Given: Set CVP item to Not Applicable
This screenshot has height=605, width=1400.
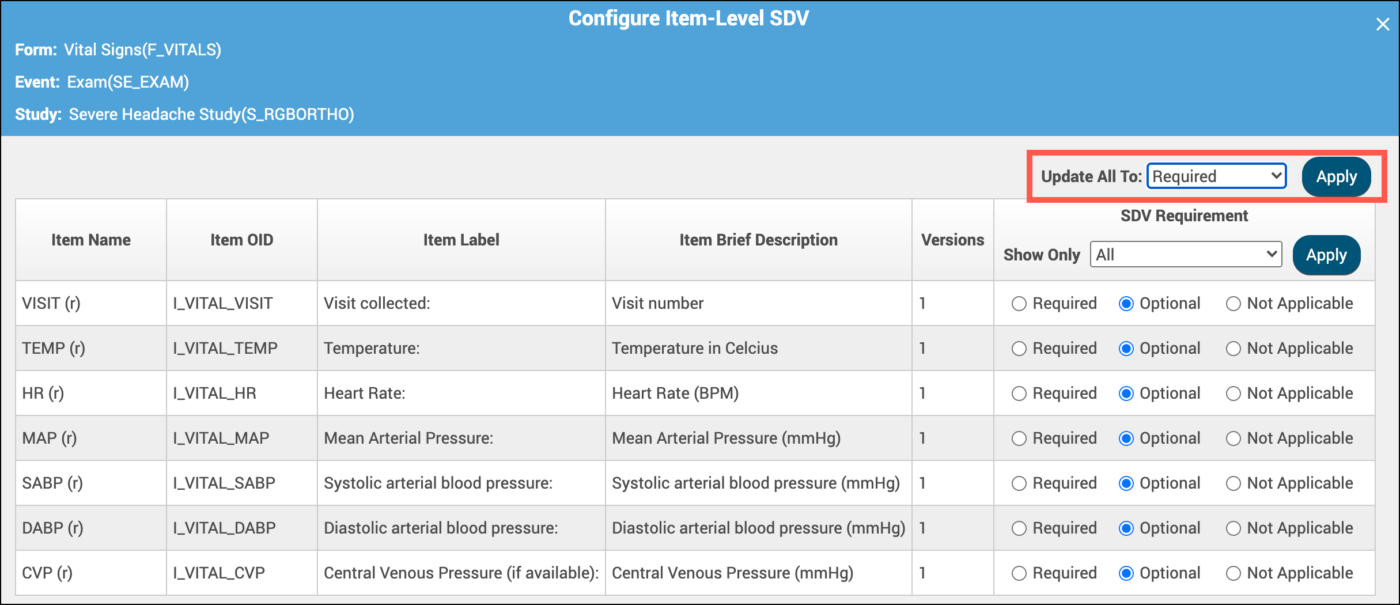Looking at the screenshot, I should pos(1235,573).
